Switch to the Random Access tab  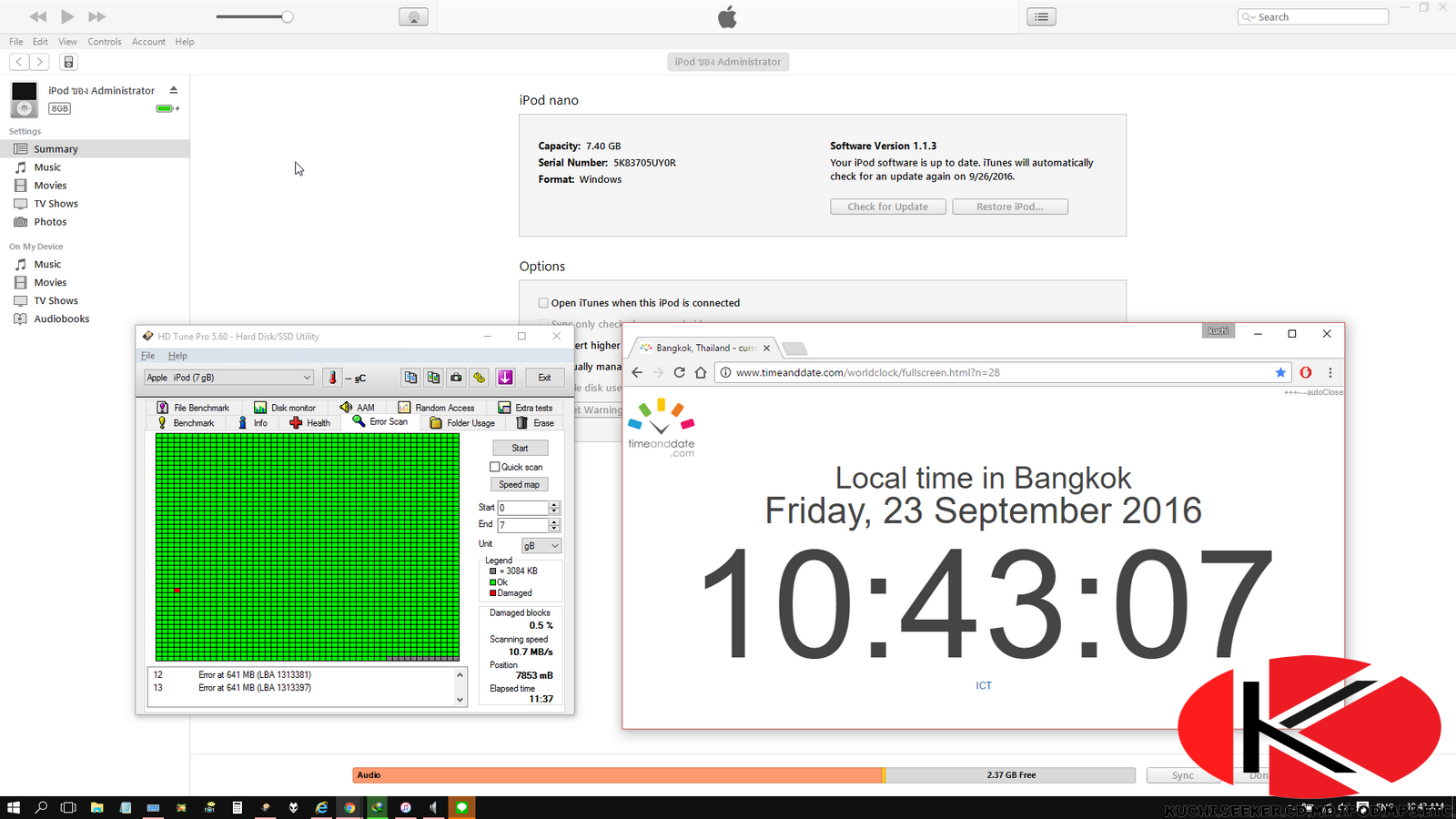pos(436,408)
